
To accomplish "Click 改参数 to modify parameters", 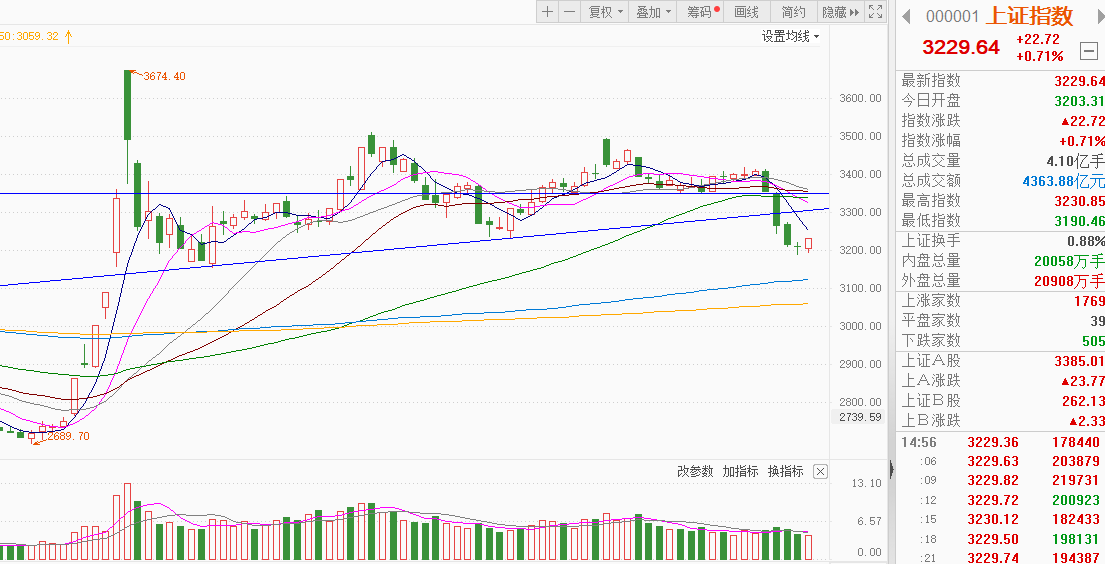I will [x=695, y=471].
